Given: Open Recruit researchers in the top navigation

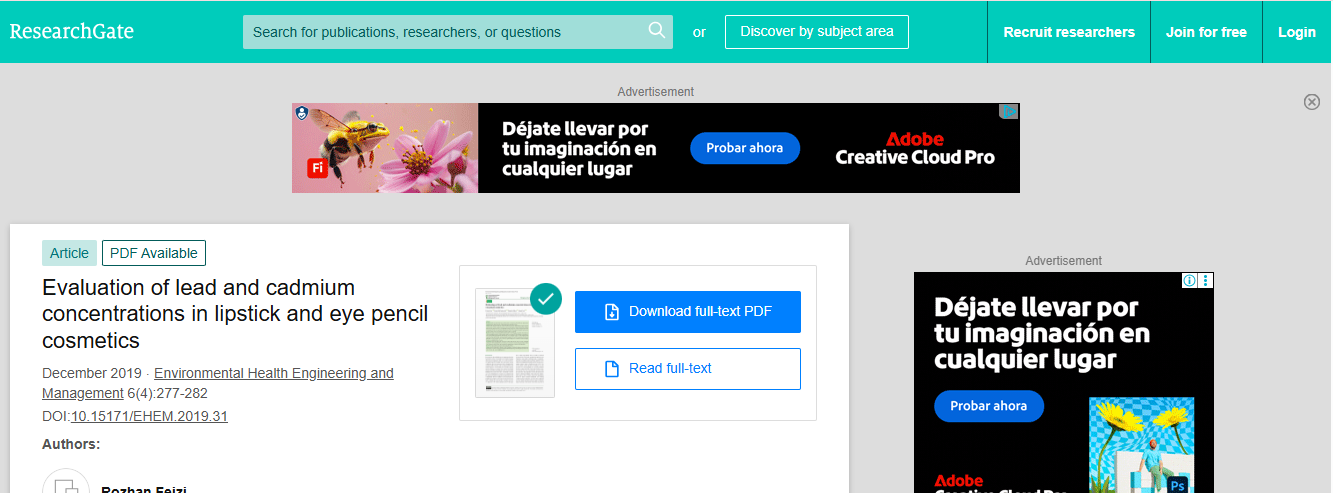Looking at the screenshot, I should coord(1068,32).
